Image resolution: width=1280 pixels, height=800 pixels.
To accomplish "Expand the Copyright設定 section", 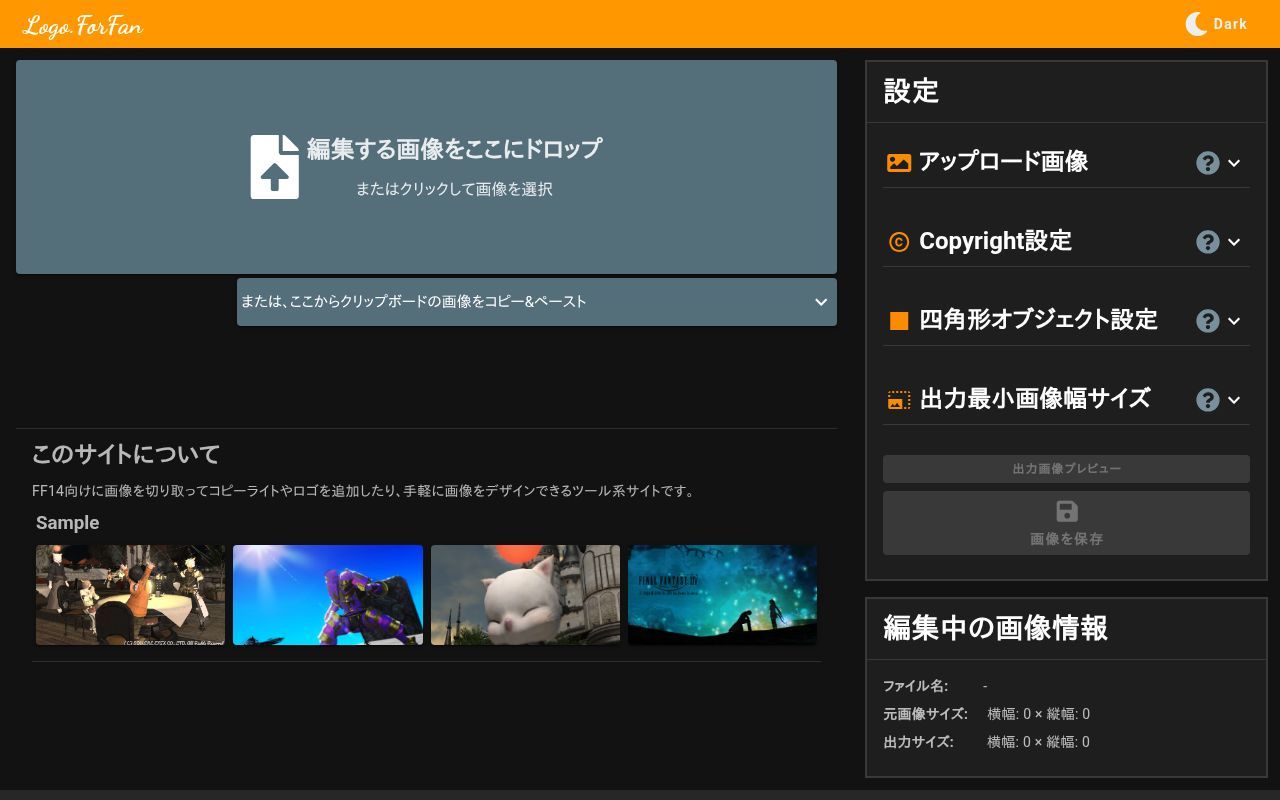I will (x=1234, y=242).
